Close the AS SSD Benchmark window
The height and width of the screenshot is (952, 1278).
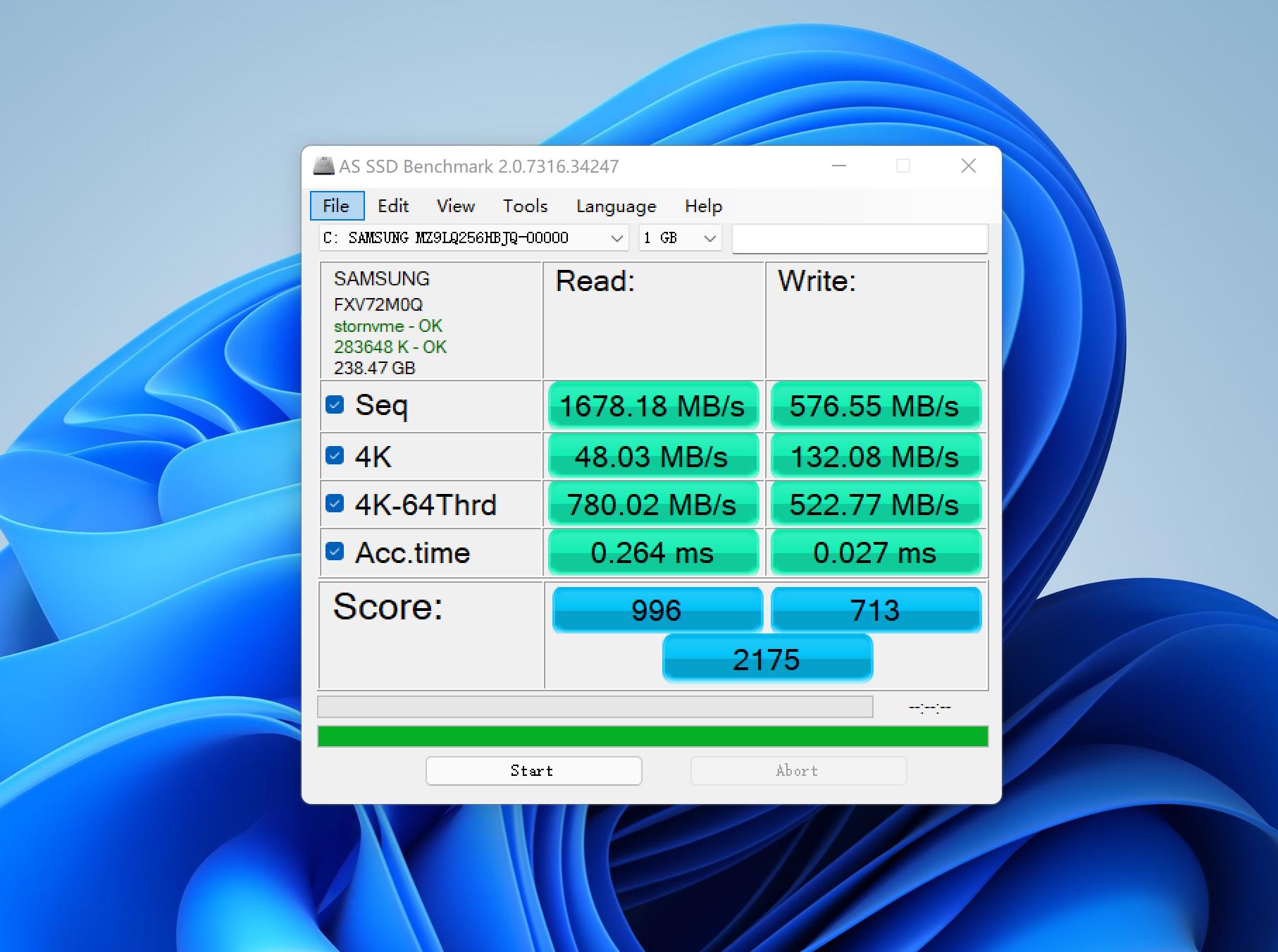click(968, 166)
